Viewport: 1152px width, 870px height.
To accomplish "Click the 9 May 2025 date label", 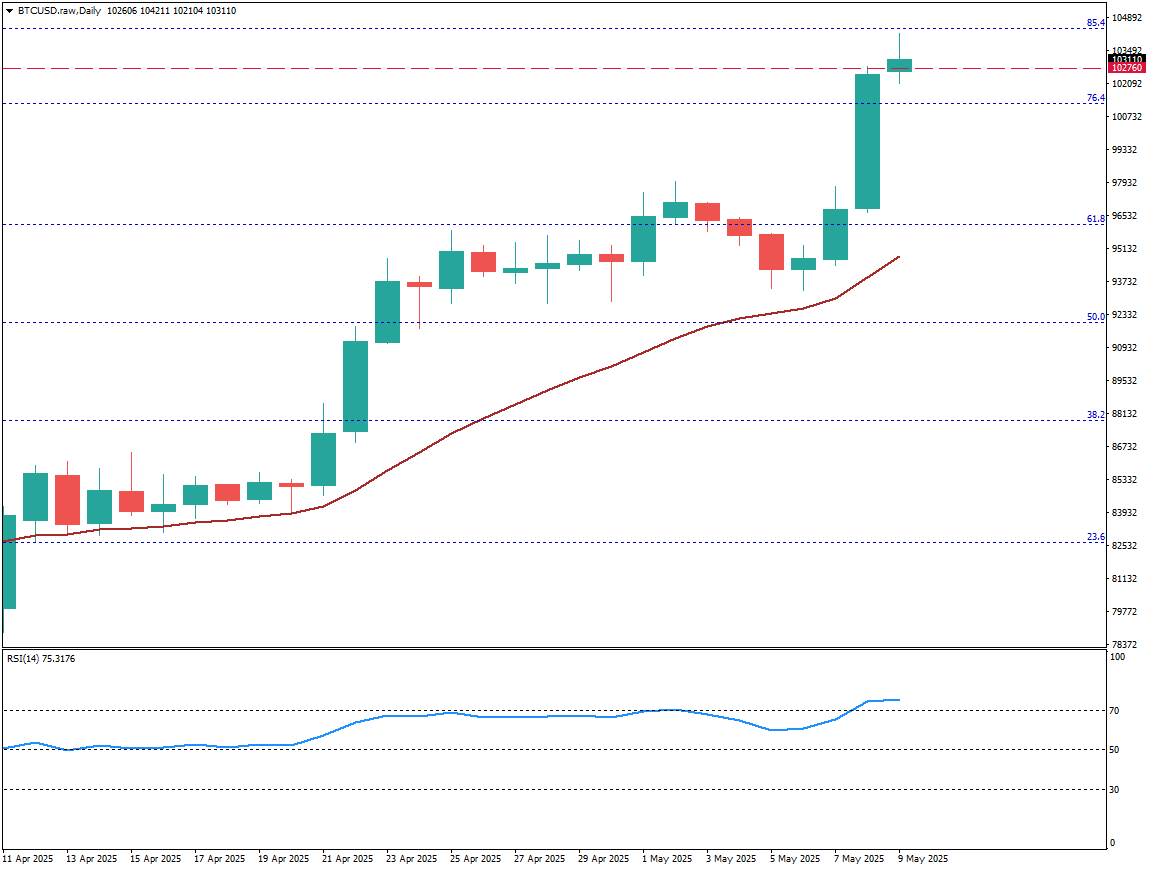I will point(922,859).
